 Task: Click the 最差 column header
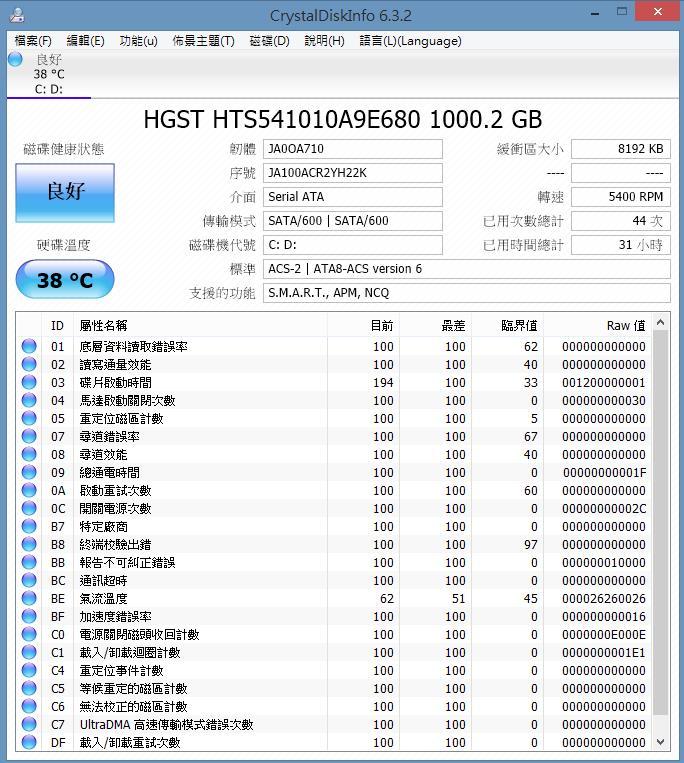pyautogui.click(x=435, y=325)
